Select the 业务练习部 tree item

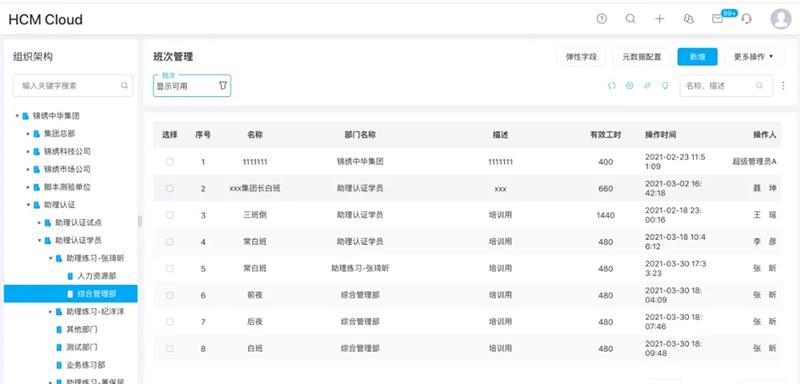coord(86,365)
